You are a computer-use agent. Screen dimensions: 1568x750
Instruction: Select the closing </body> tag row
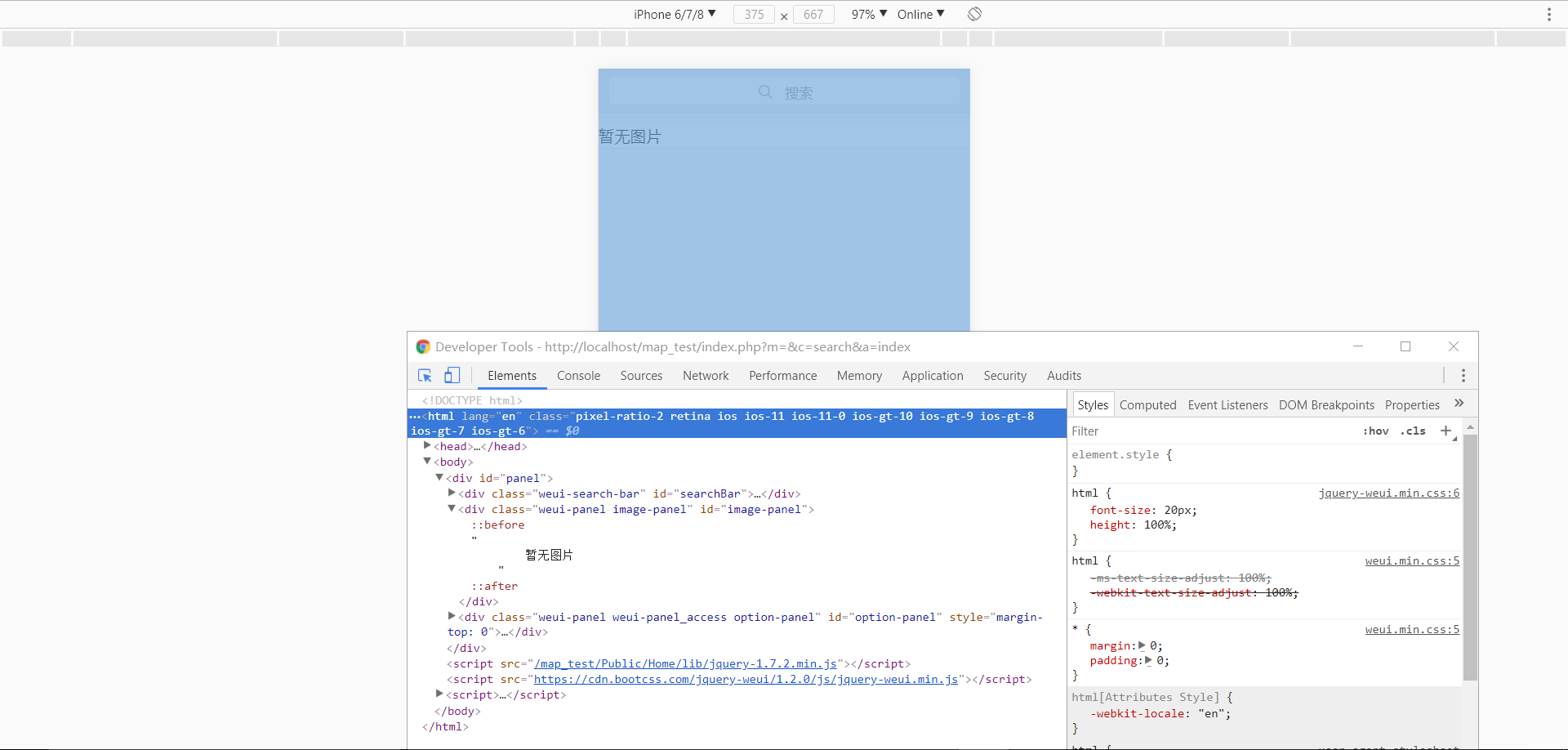point(457,711)
